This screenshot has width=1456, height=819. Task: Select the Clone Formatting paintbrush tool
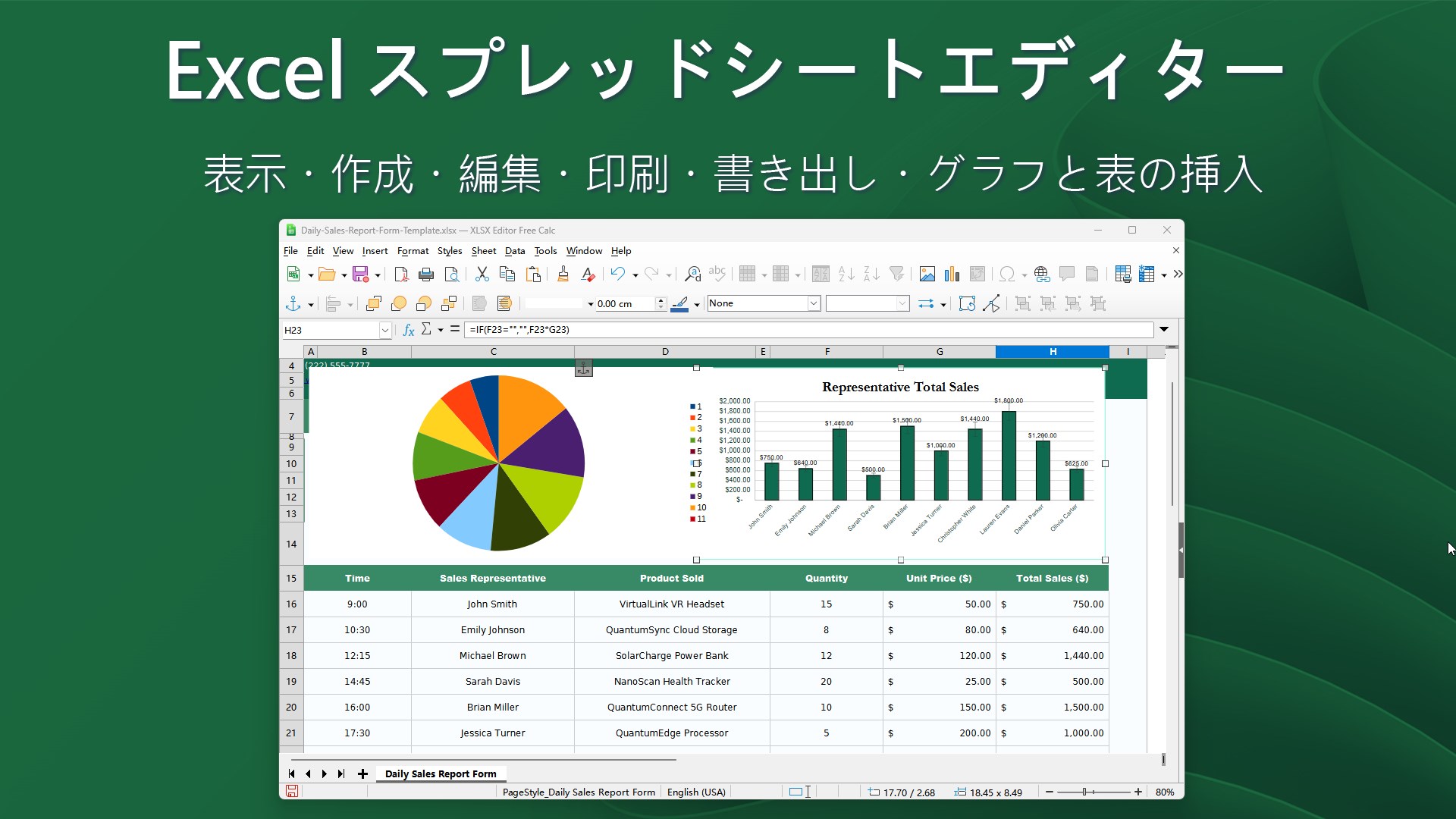coord(563,275)
